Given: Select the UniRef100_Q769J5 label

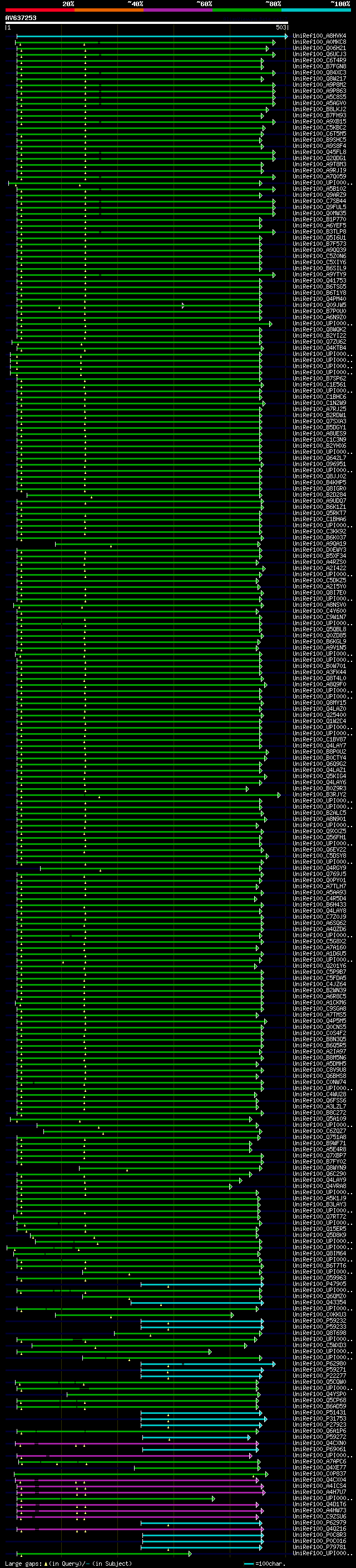Looking at the screenshot, I should click(319, 874).
